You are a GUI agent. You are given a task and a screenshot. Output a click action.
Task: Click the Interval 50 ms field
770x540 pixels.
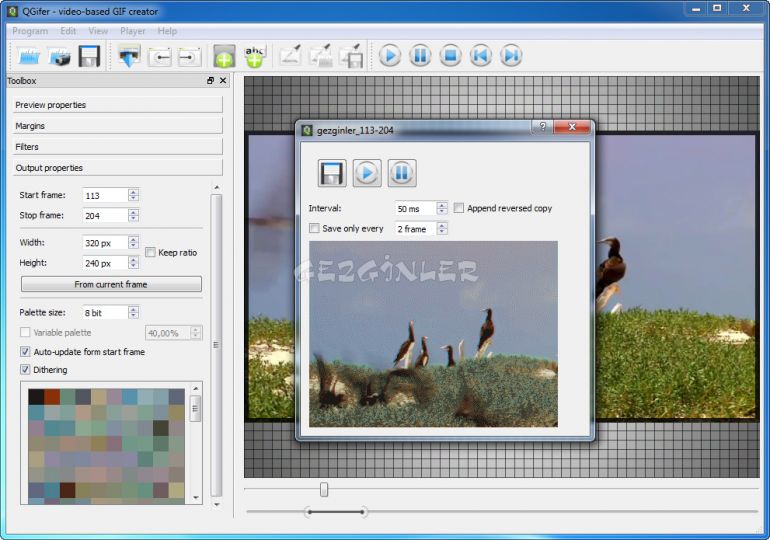click(x=415, y=209)
